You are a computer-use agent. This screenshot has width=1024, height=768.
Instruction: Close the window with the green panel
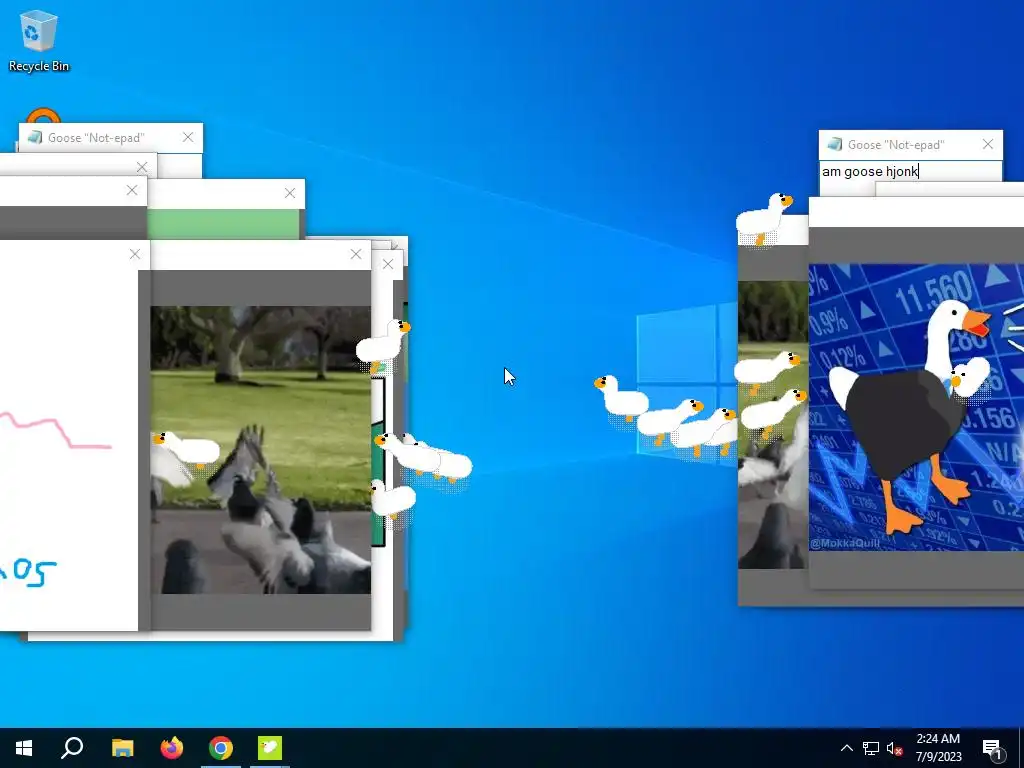[x=290, y=193]
